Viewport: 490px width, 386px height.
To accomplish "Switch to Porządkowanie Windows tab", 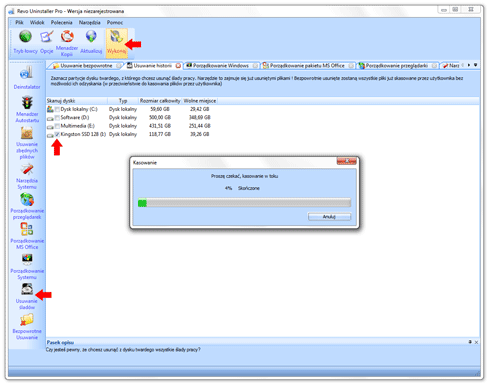I will (221, 66).
